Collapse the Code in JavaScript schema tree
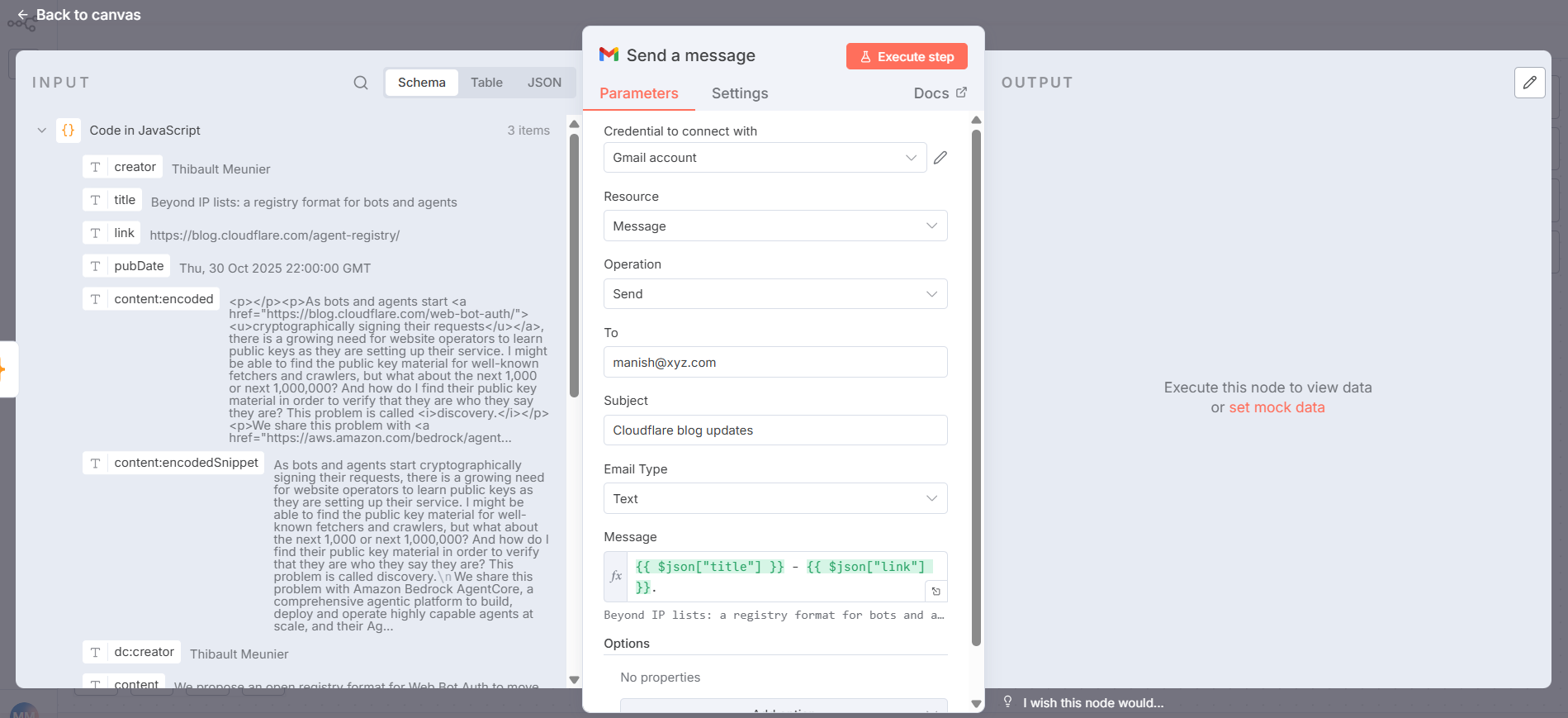The image size is (1568, 718). click(x=42, y=131)
